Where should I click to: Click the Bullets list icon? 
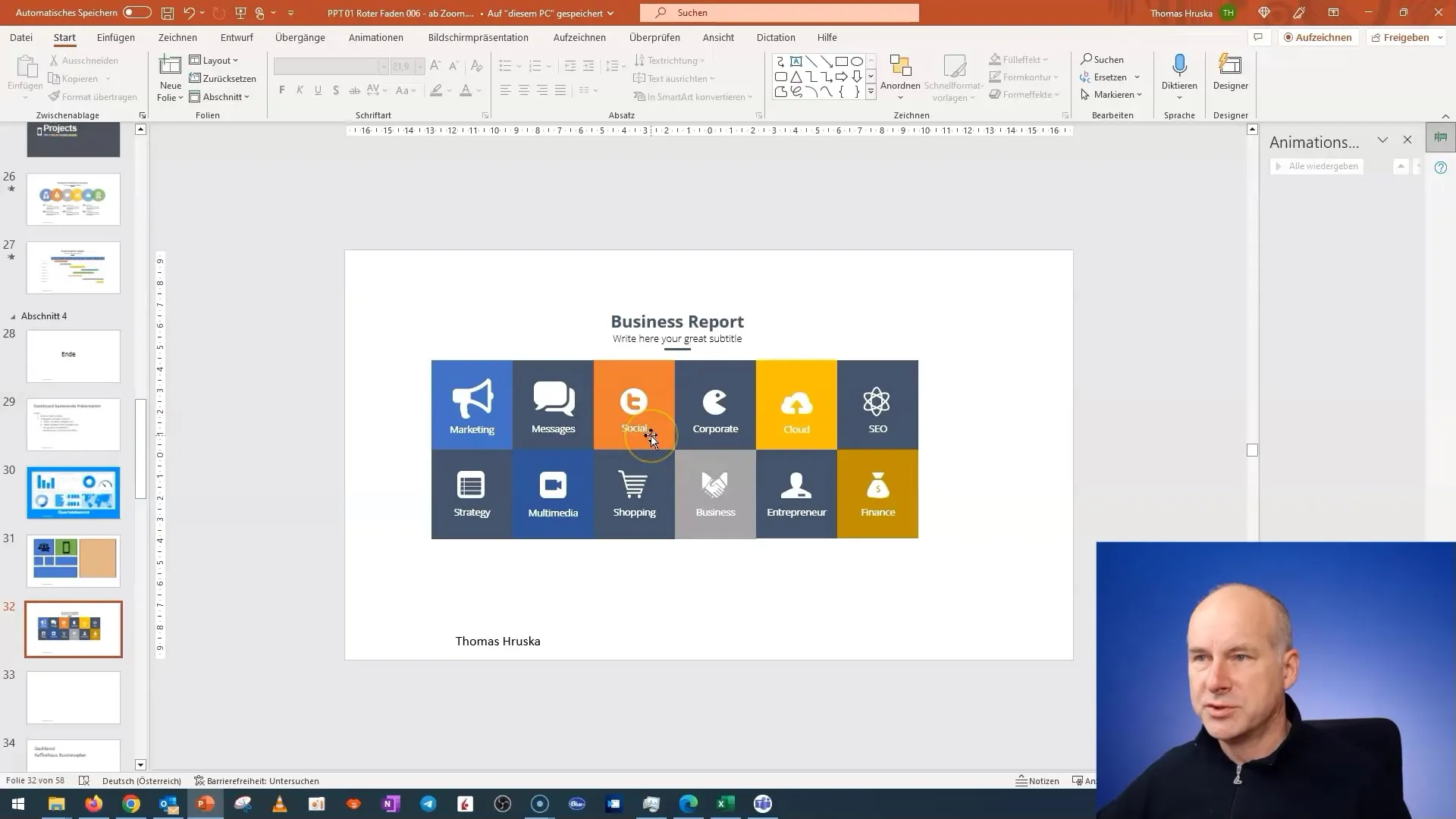point(505,64)
